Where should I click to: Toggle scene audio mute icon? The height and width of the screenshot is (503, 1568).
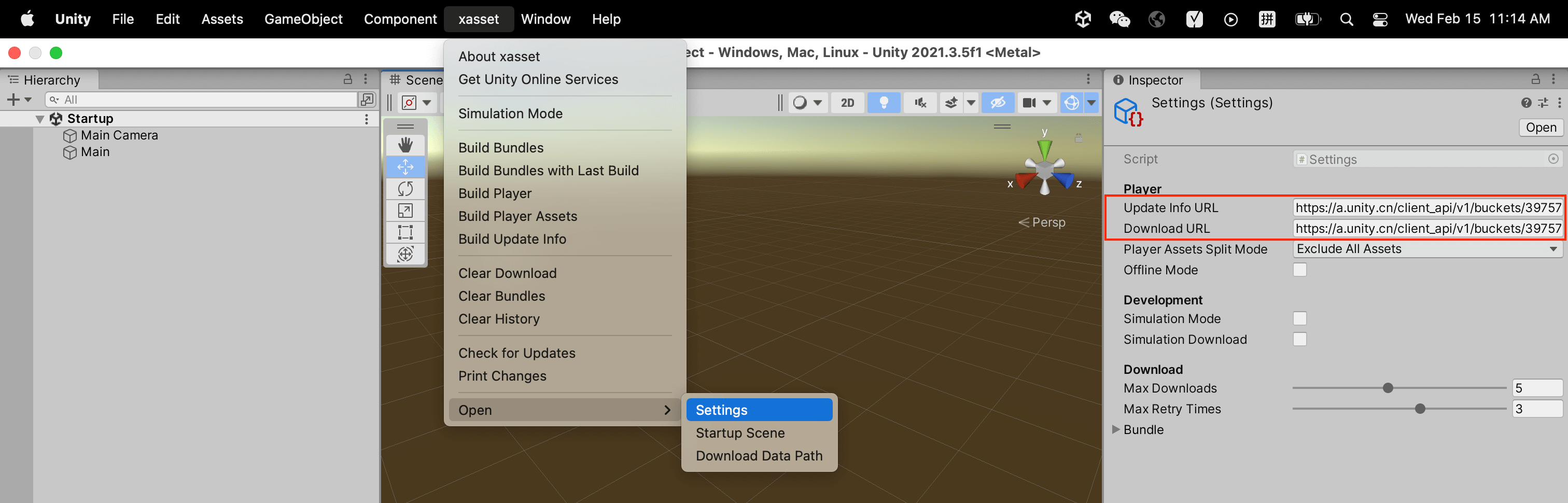[920, 103]
